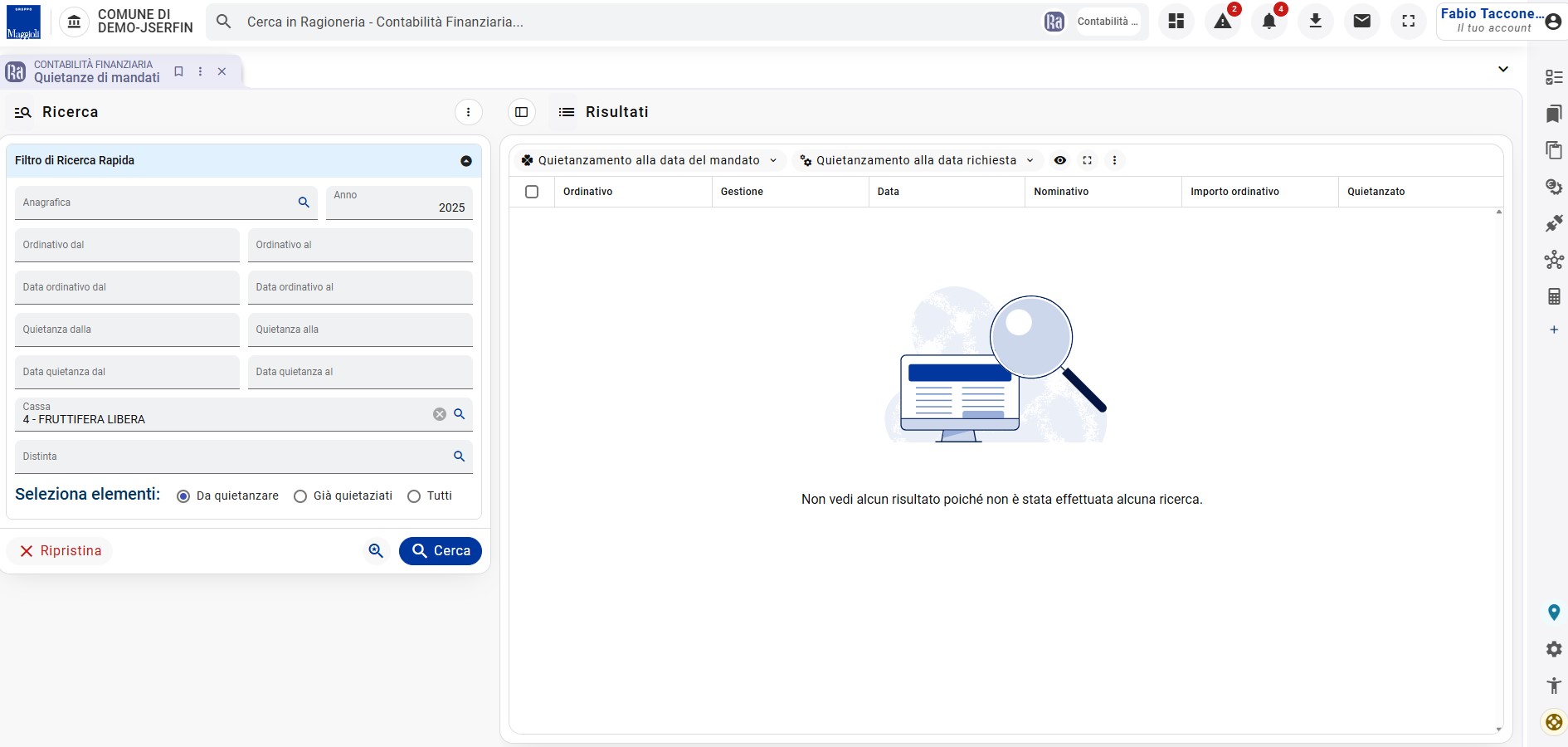Open Anagrafica lookup search
The image size is (1568, 747).
[x=304, y=203]
